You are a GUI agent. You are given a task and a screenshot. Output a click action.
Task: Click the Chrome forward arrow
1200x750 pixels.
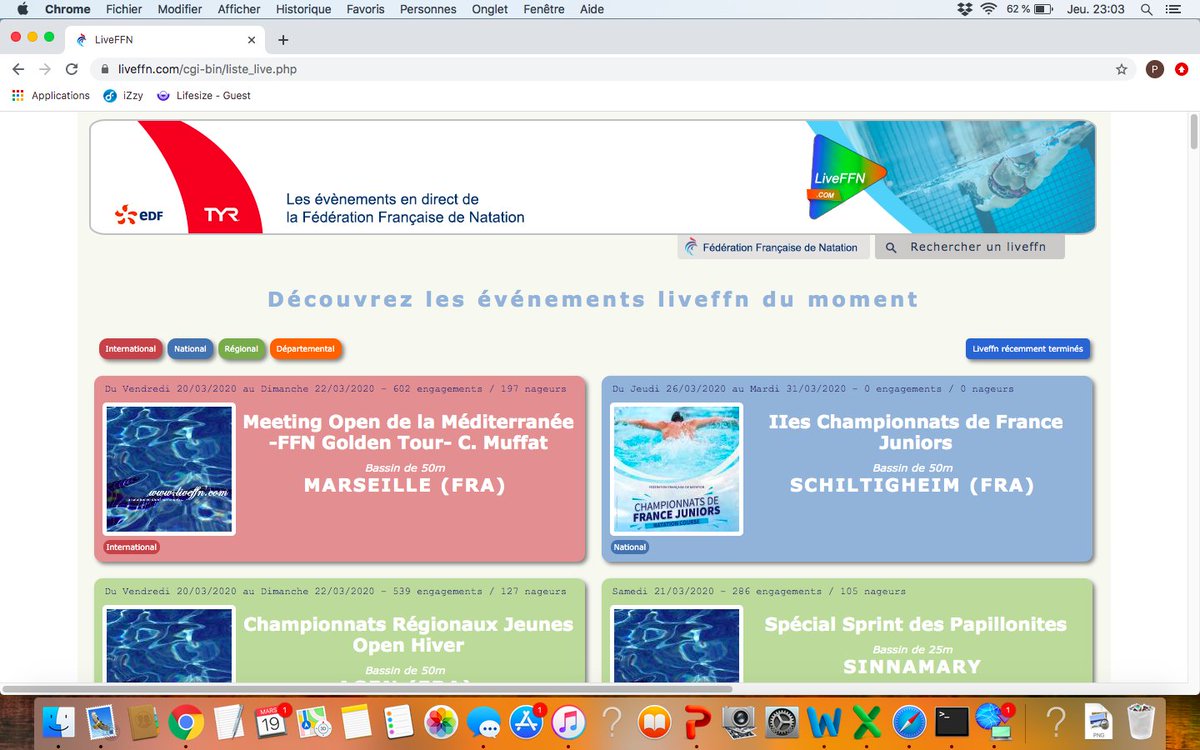pyautogui.click(x=44, y=69)
